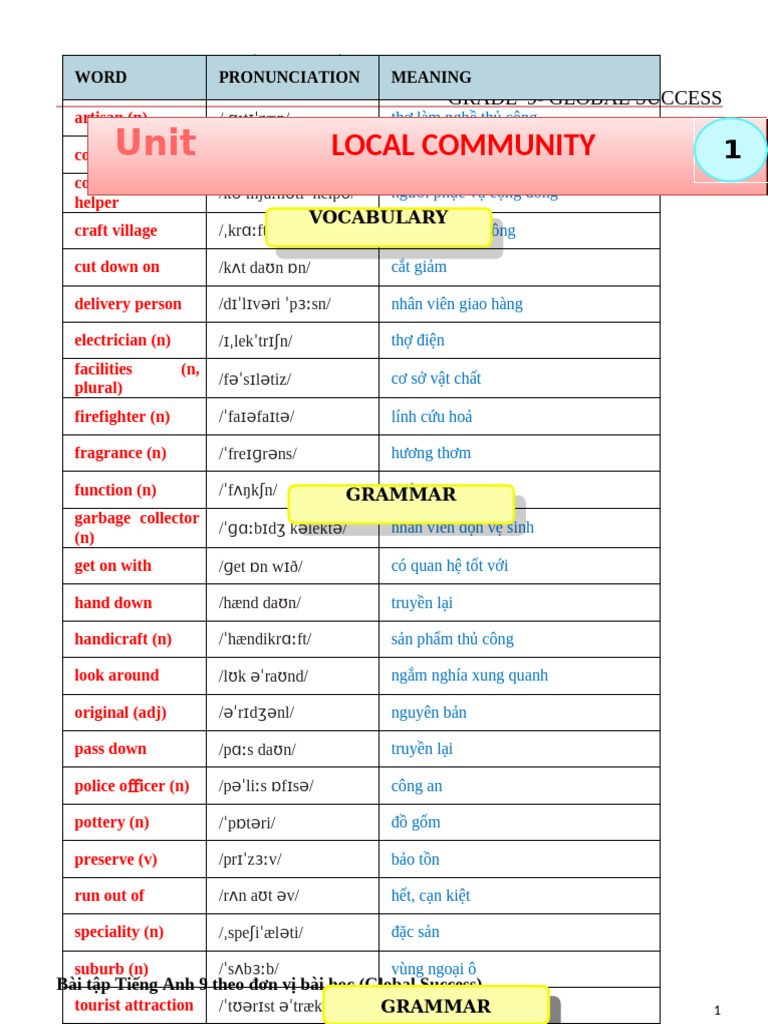
Task: Click the pronunciation /hænd daʊn/
Action: pos(260,603)
